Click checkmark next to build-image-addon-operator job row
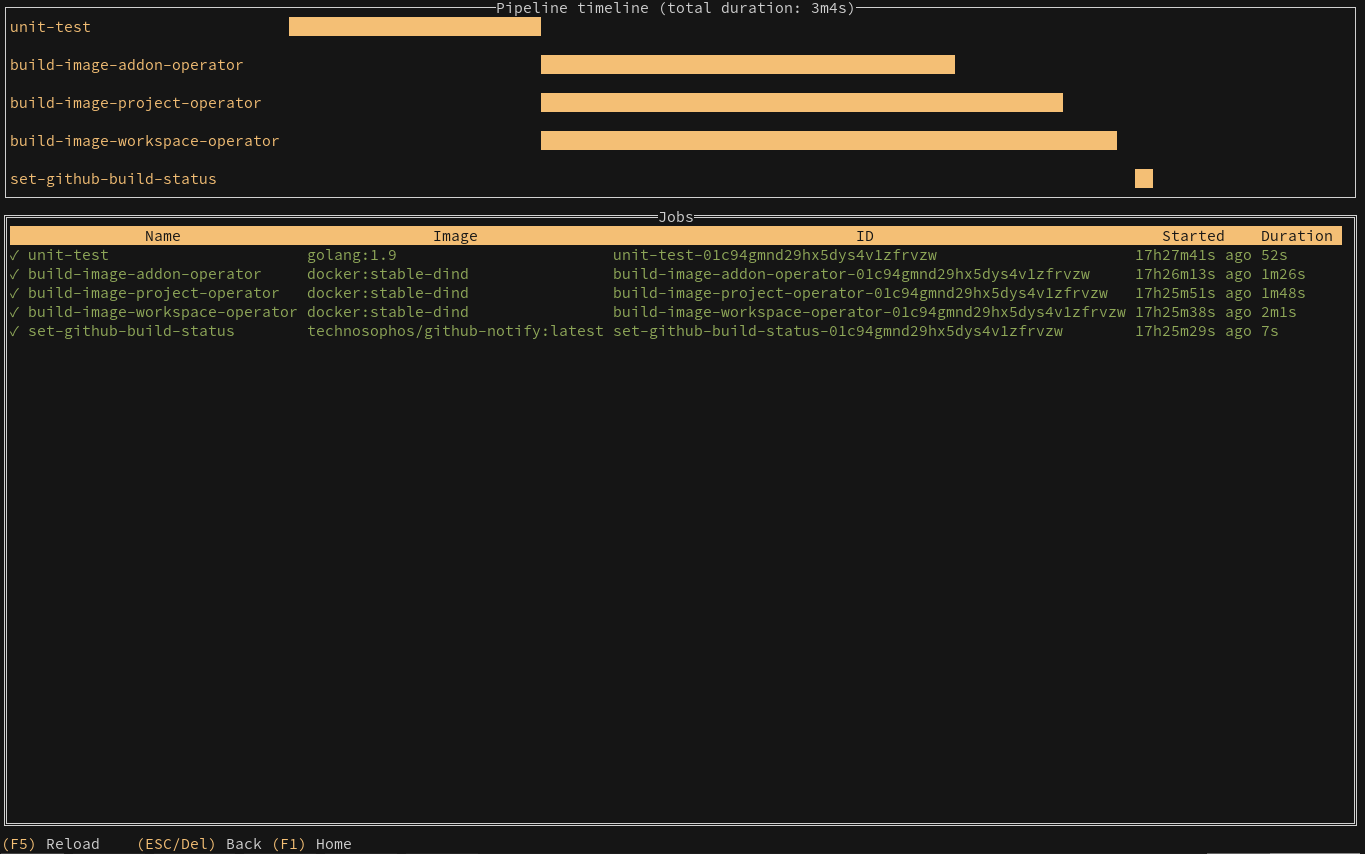The width and height of the screenshot is (1365, 854). (14, 274)
